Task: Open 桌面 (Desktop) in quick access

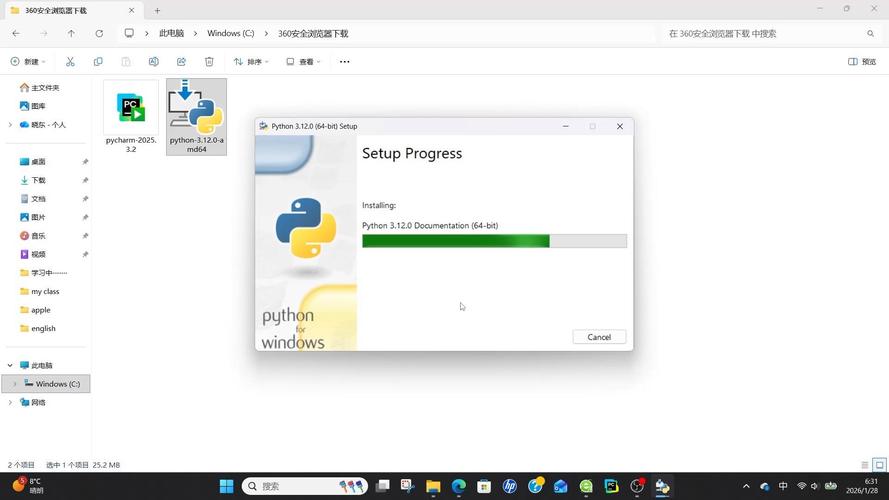Action: [x=32, y=162]
